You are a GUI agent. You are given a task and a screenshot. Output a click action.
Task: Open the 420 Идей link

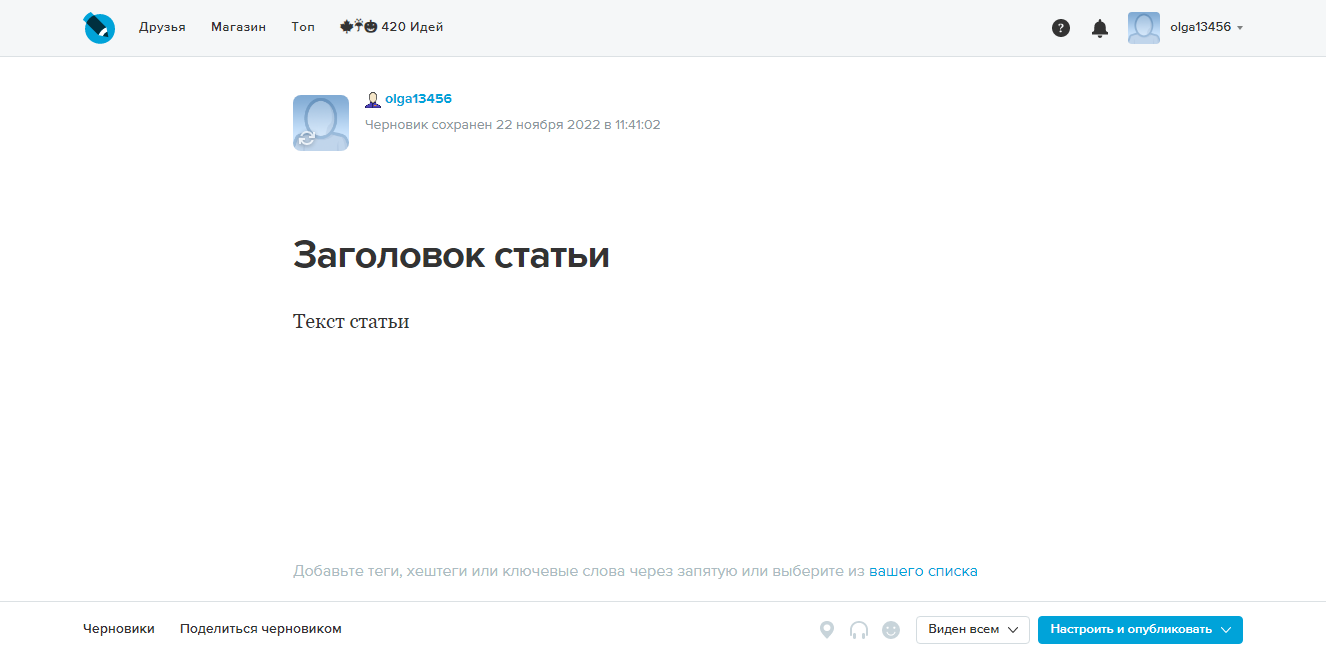[392, 27]
